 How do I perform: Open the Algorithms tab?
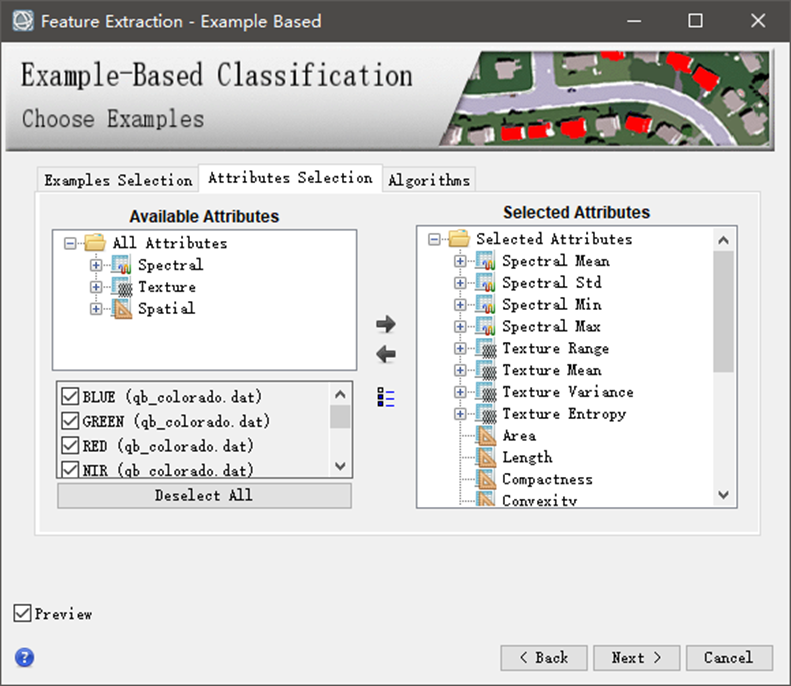[429, 180]
